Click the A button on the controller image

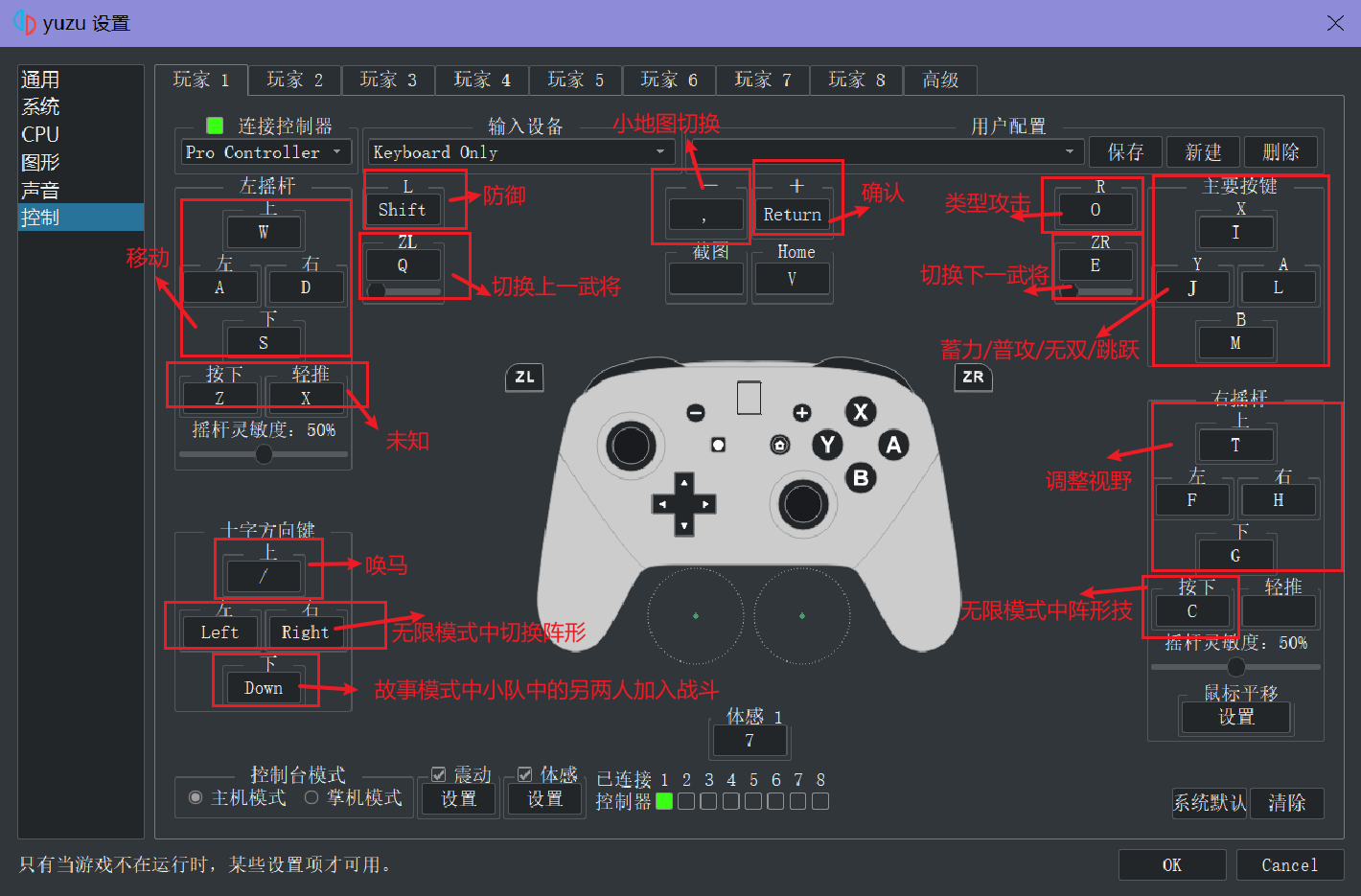click(x=893, y=445)
